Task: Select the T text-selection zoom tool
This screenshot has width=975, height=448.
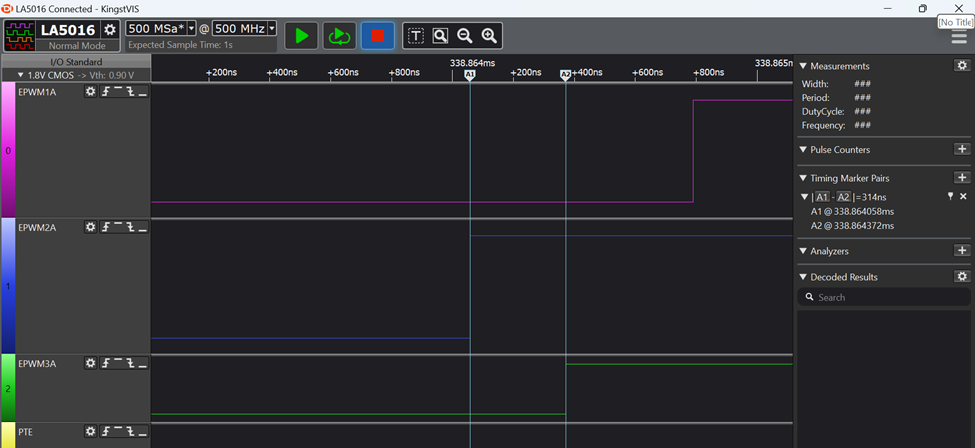Action: (416, 36)
